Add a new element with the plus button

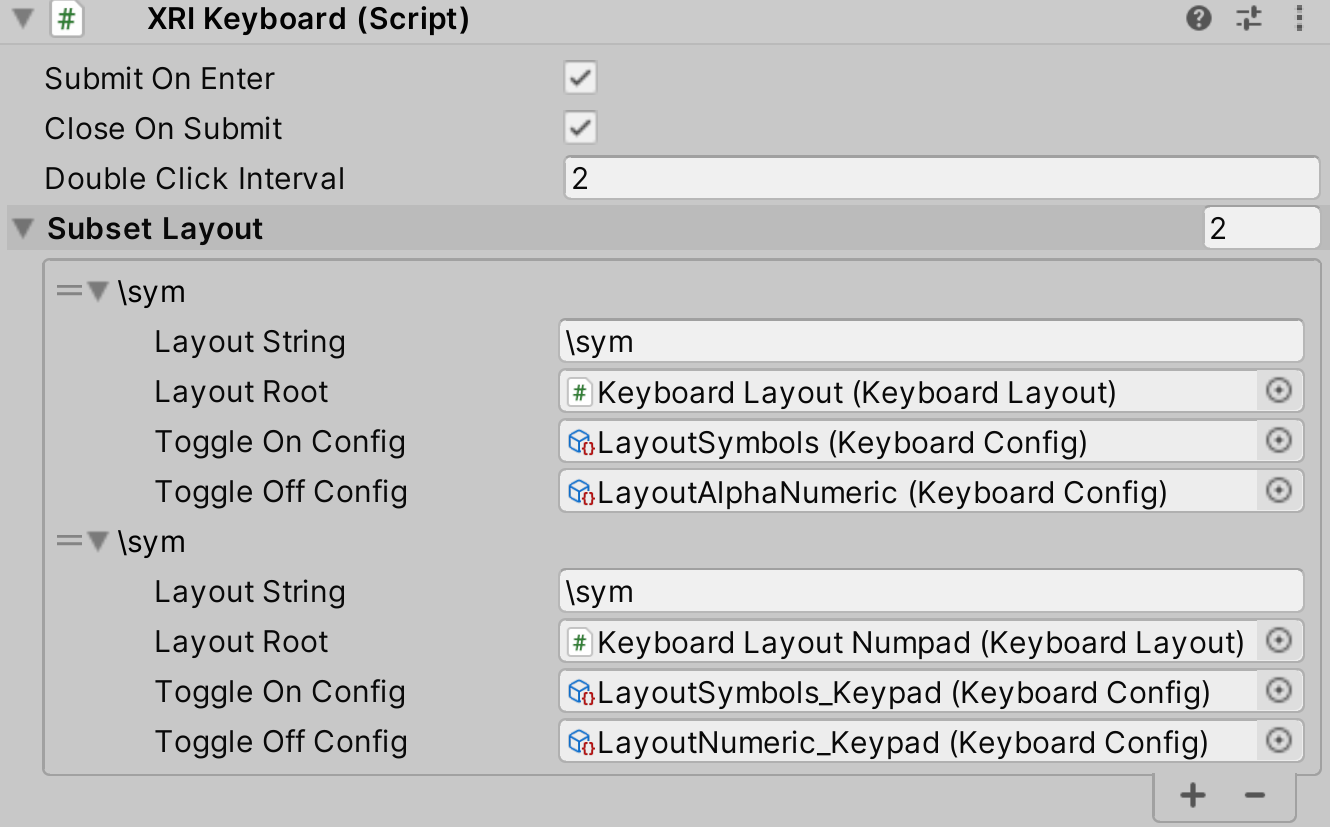coord(1192,795)
